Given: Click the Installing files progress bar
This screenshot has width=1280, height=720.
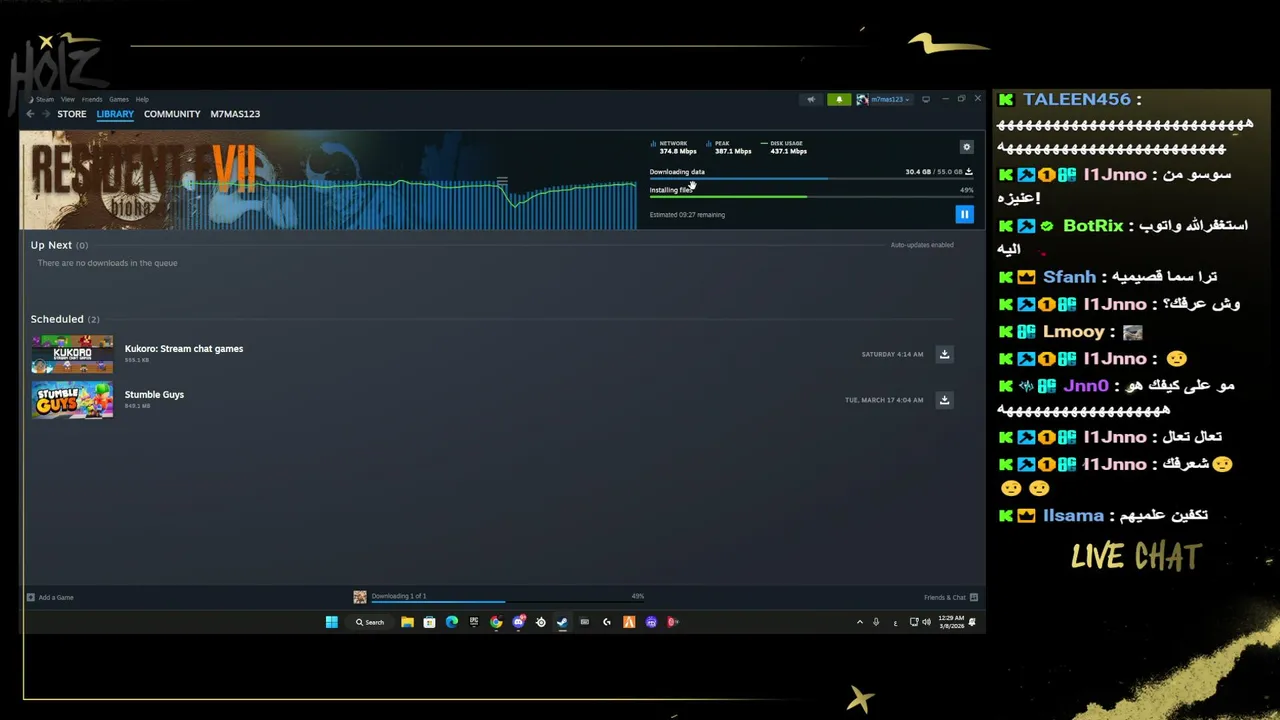Looking at the screenshot, I should tap(811, 196).
